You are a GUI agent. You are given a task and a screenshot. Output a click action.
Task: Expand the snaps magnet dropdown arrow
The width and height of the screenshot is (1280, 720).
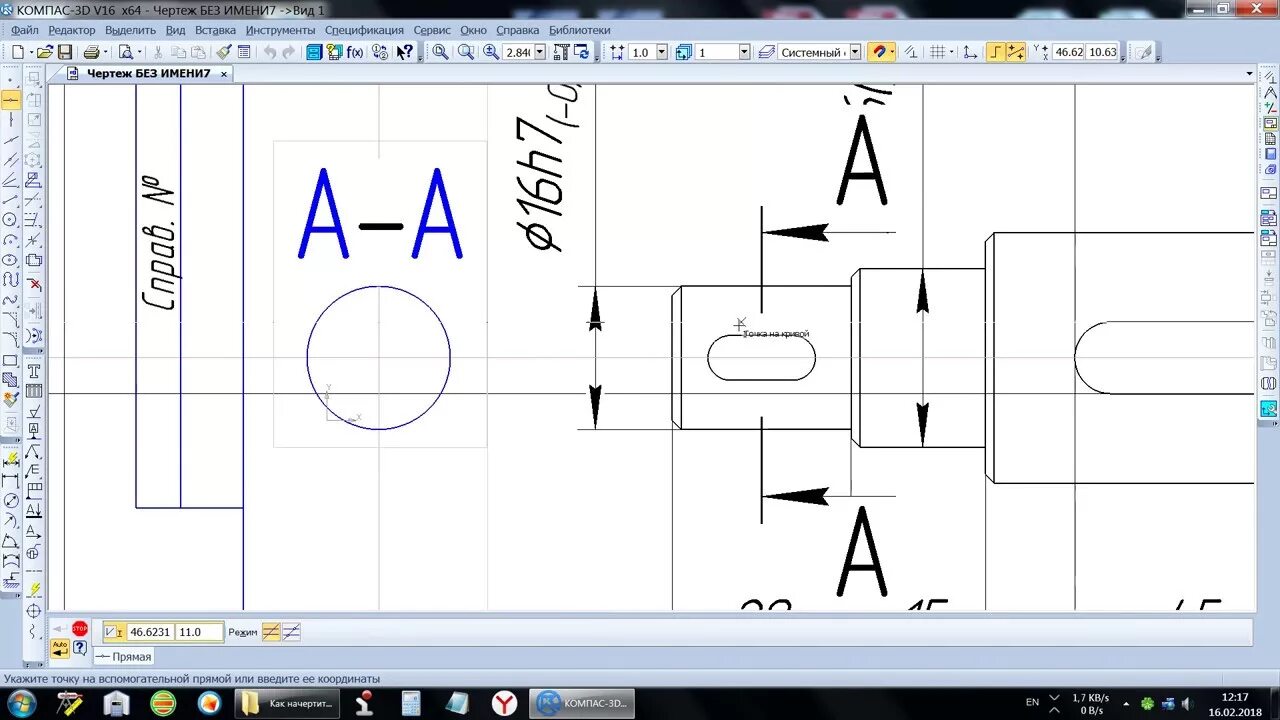(891, 52)
